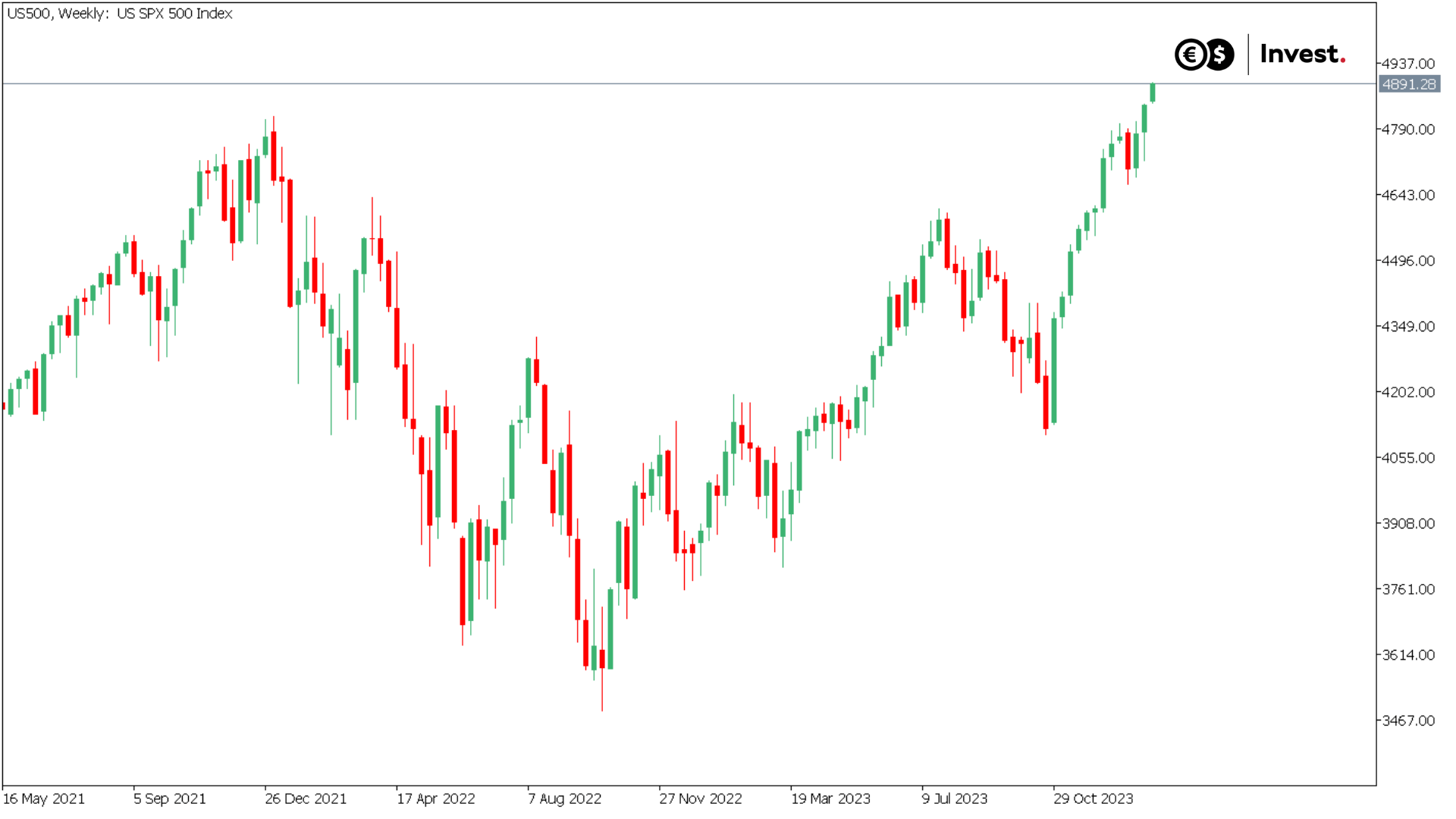Click the 17 Apr 2022 date label

point(436,799)
